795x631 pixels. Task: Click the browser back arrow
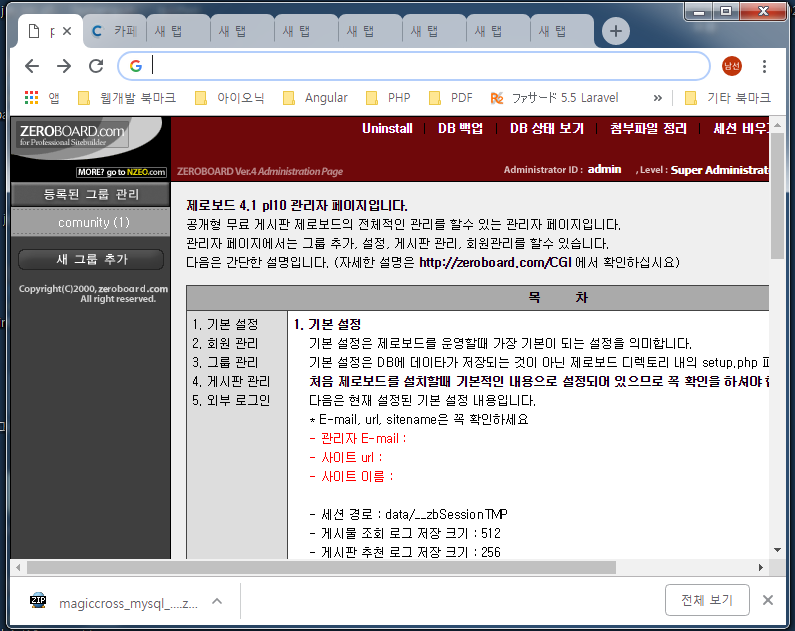32,66
